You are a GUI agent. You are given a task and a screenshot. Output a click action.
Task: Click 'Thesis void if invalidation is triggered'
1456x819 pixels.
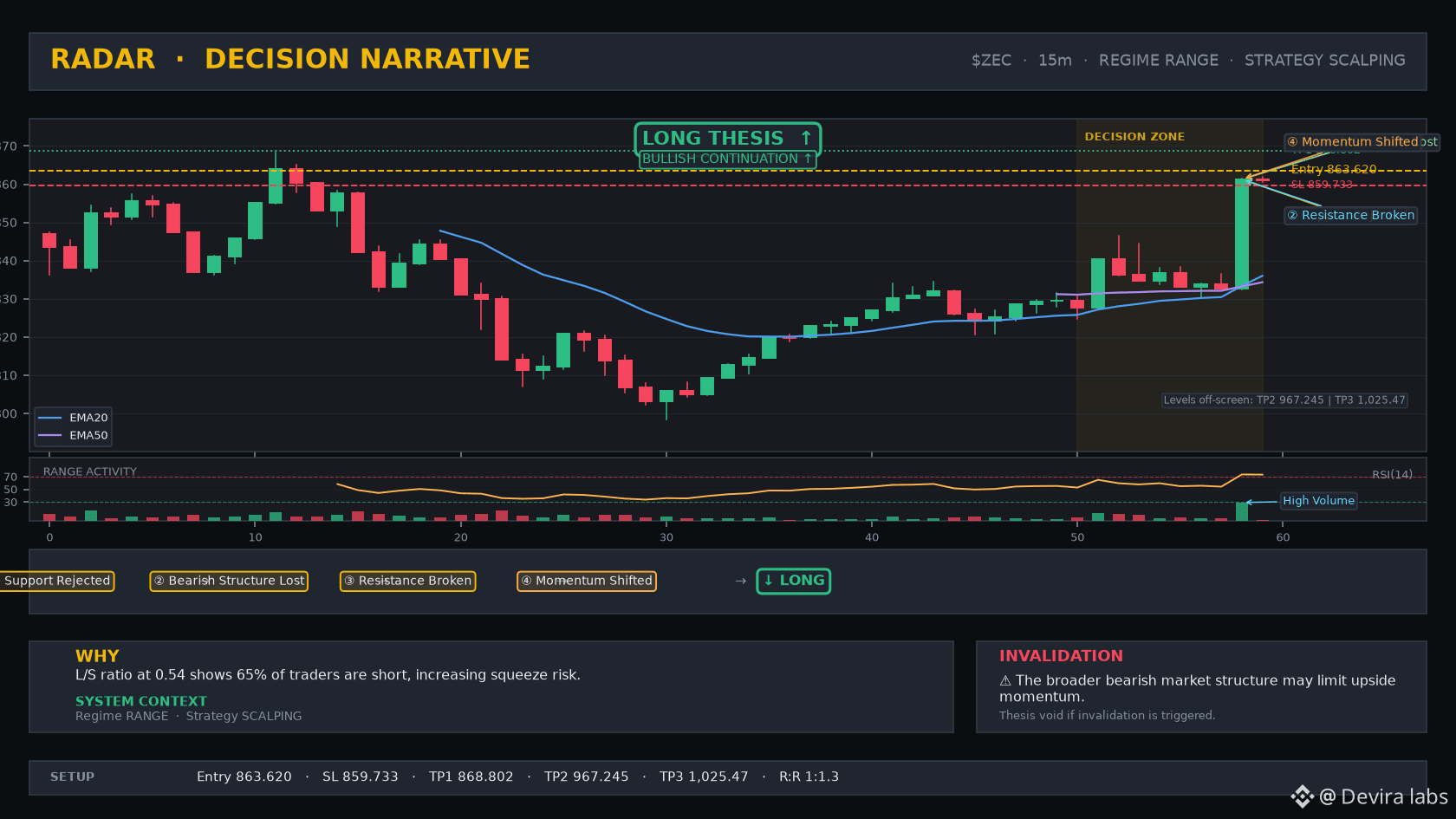(x=1108, y=715)
